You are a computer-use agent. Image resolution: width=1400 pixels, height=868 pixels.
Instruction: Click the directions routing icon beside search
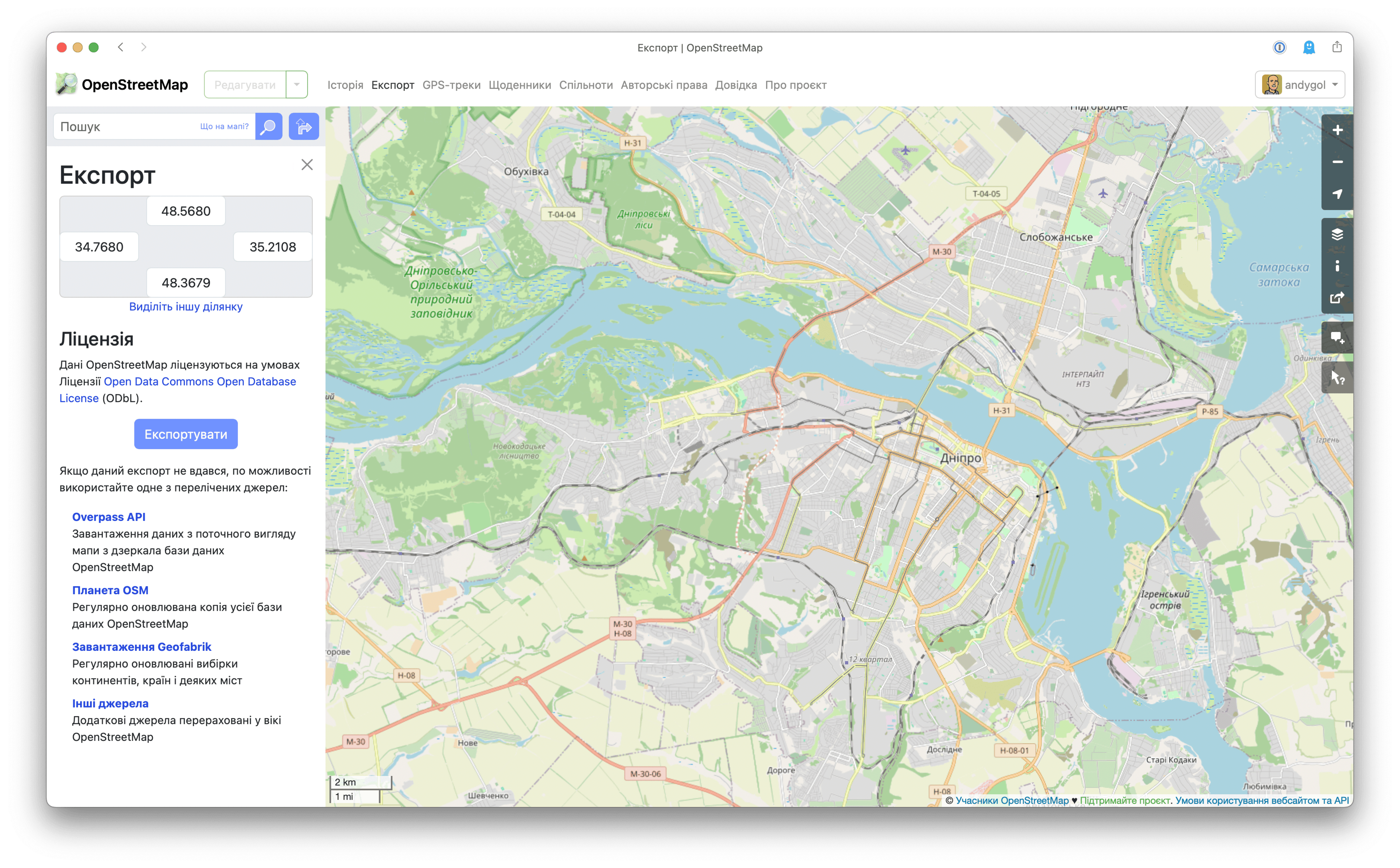(304, 126)
